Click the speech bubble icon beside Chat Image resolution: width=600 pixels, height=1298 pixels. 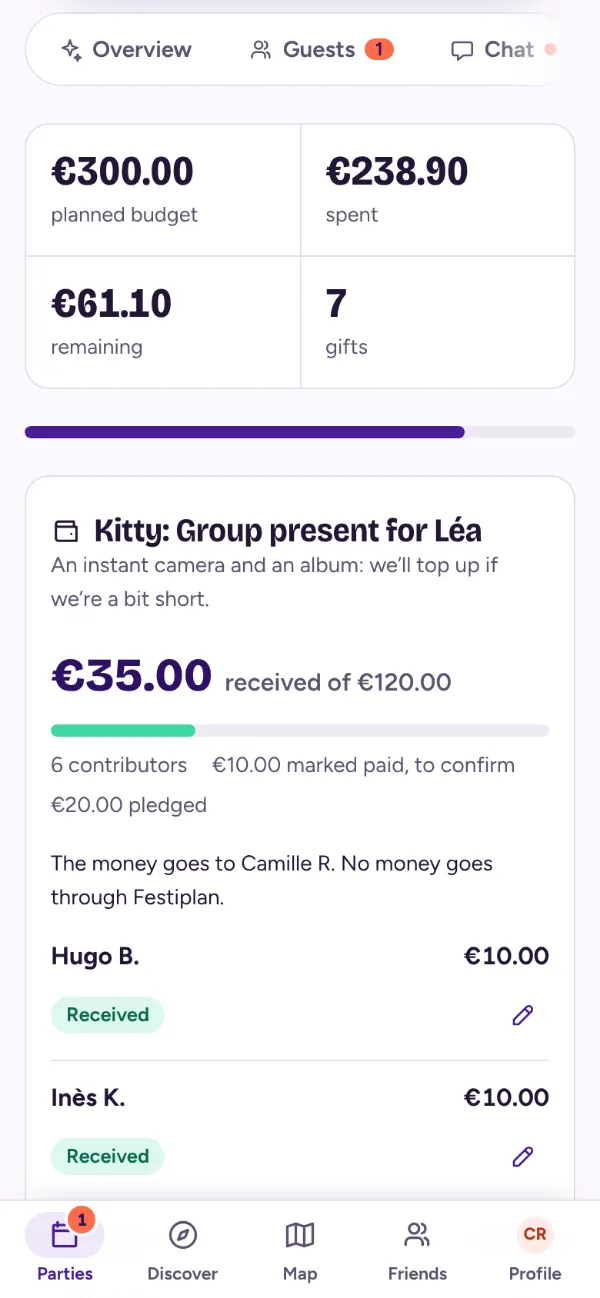coord(462,51)
